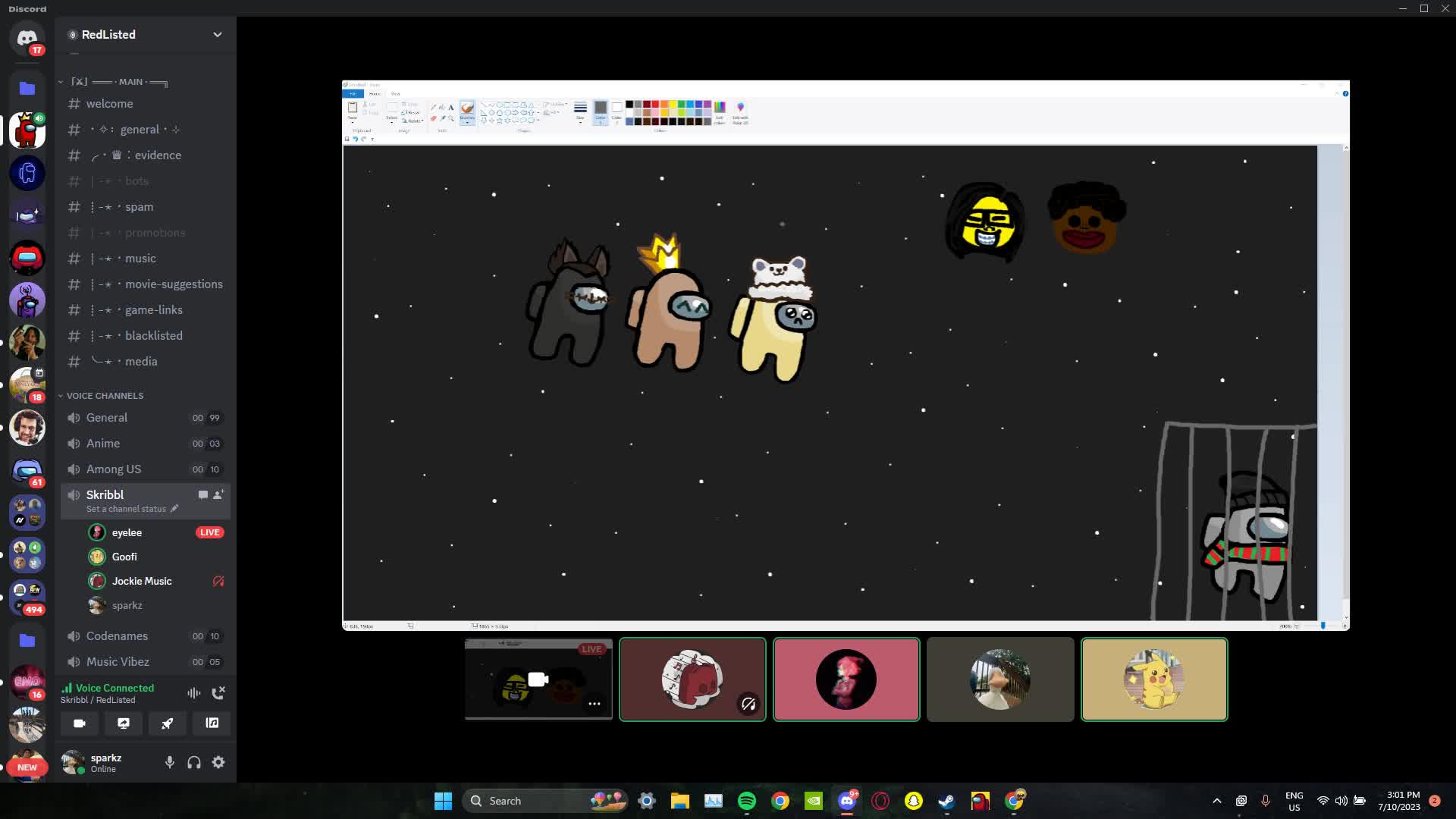This screenshot has height=819, width=1456.
Task: Disconnect from the voice call
Action: click(218, 692)
